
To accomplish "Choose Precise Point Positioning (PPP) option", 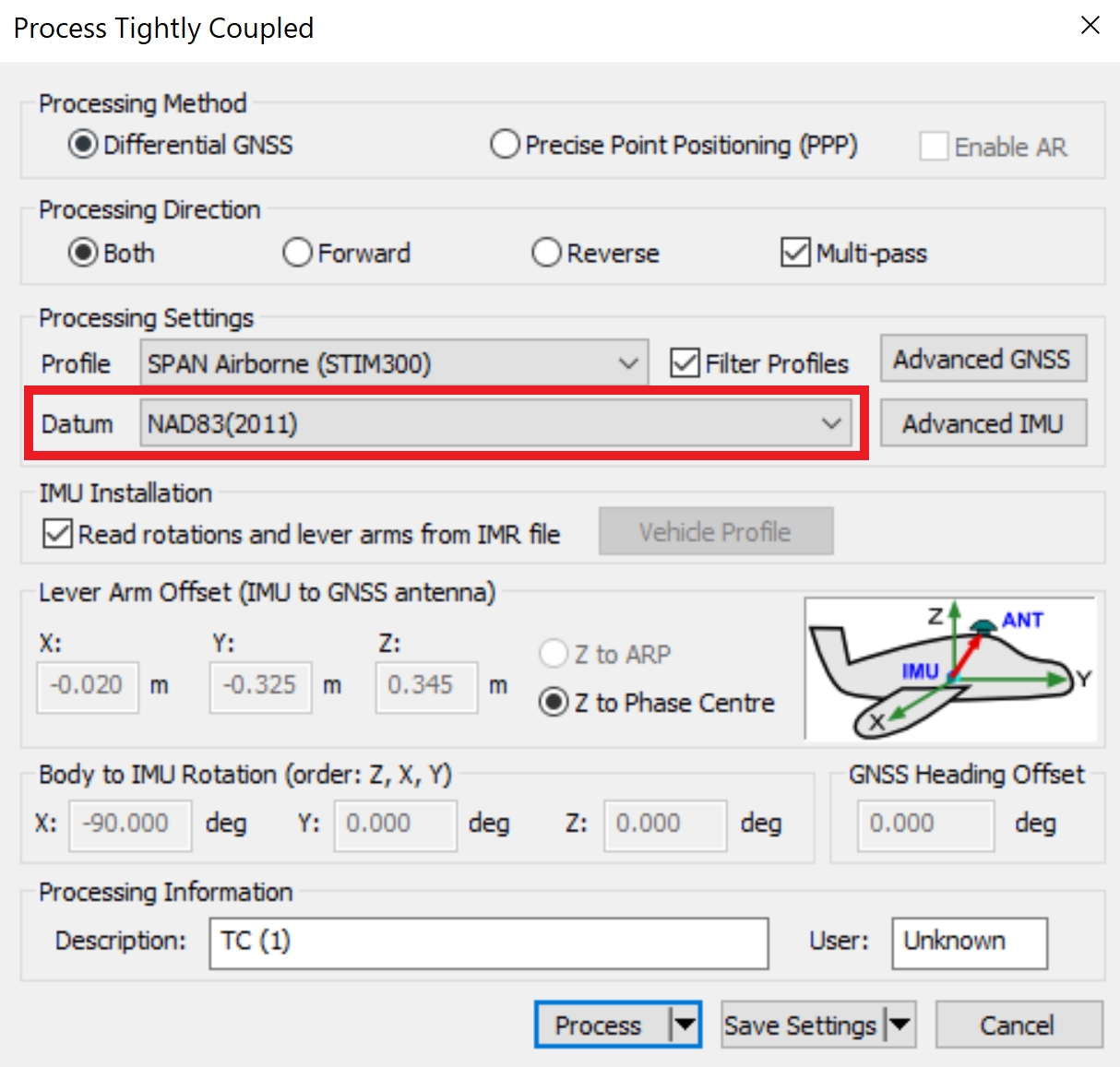I will [x=505, y=145].
